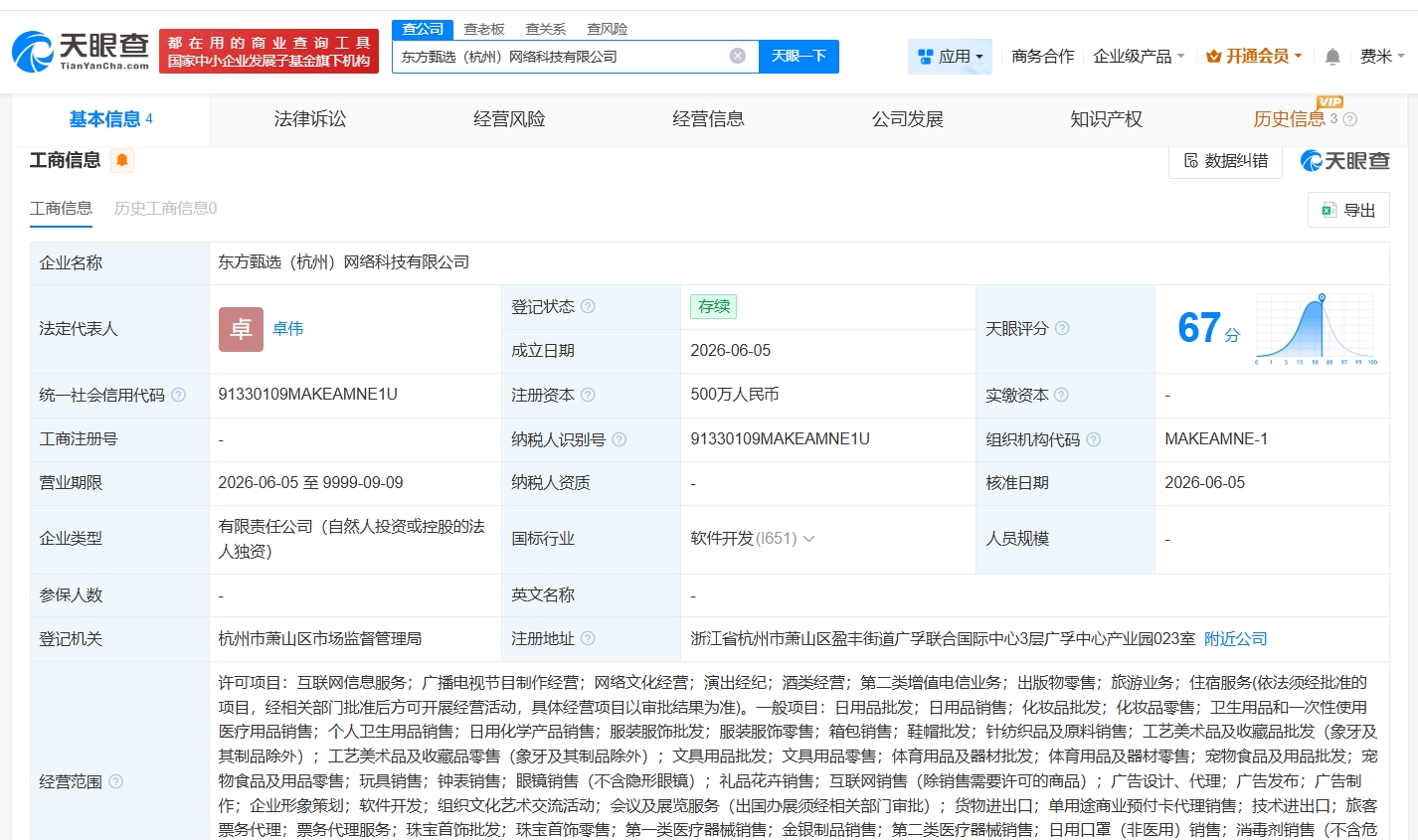Expand the 软件开发(I651) industry chevron

tap(808, 539)
